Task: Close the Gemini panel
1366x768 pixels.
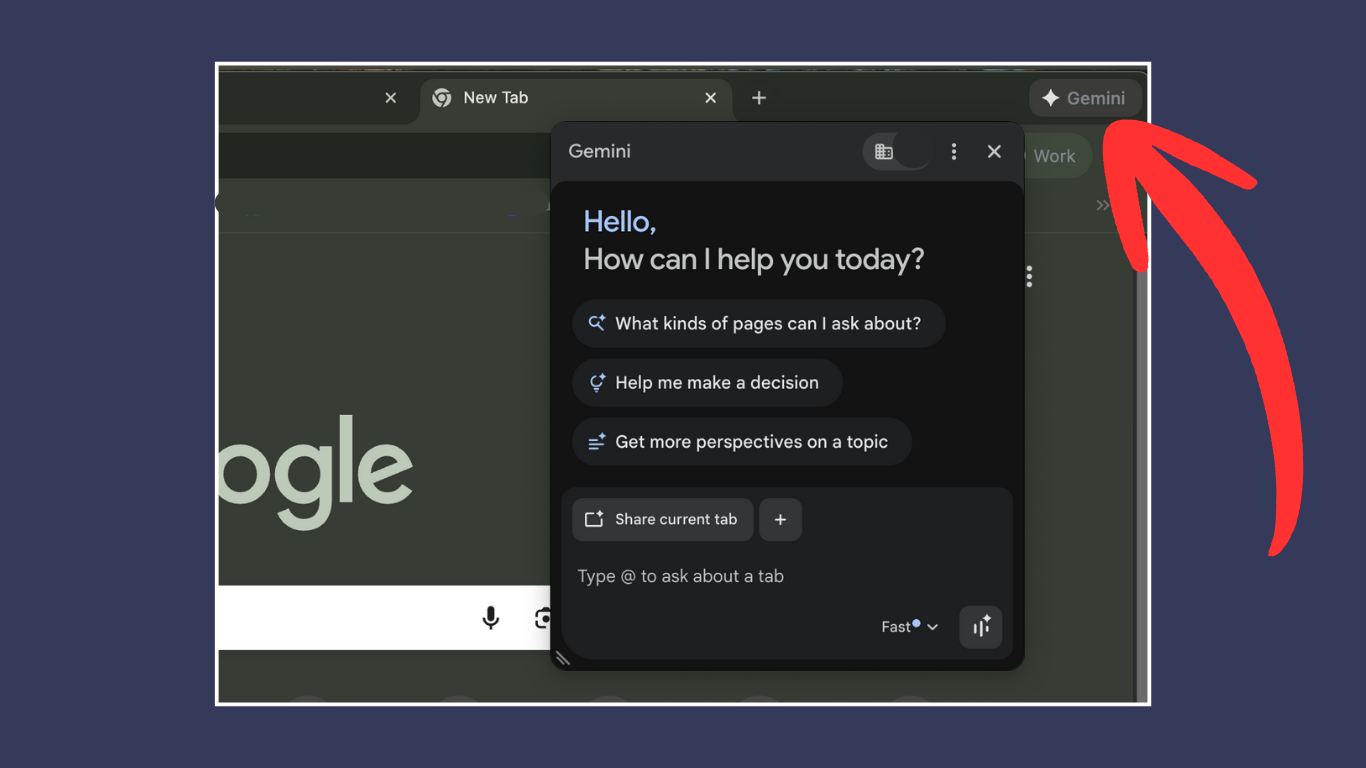Action: [994, 151]
